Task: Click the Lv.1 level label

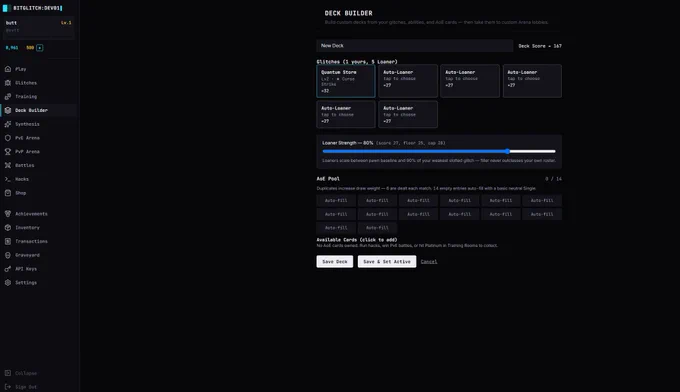Action: pyautogui.click(x=66, y=23)
